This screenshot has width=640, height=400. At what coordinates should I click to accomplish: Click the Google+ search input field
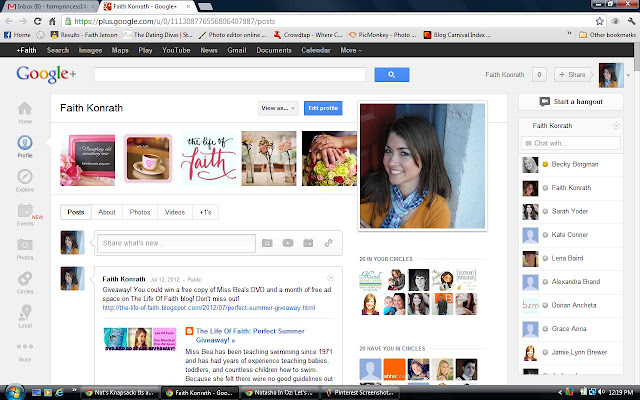click(230, 75)
